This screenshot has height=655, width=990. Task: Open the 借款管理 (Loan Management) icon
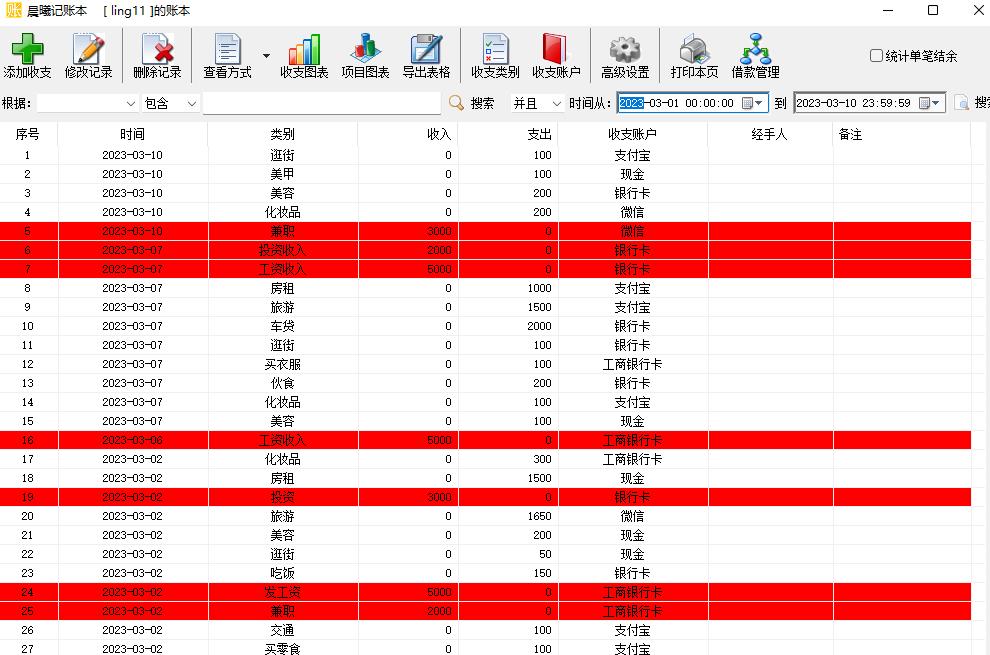pyautogui.click(x=756, y=55)
